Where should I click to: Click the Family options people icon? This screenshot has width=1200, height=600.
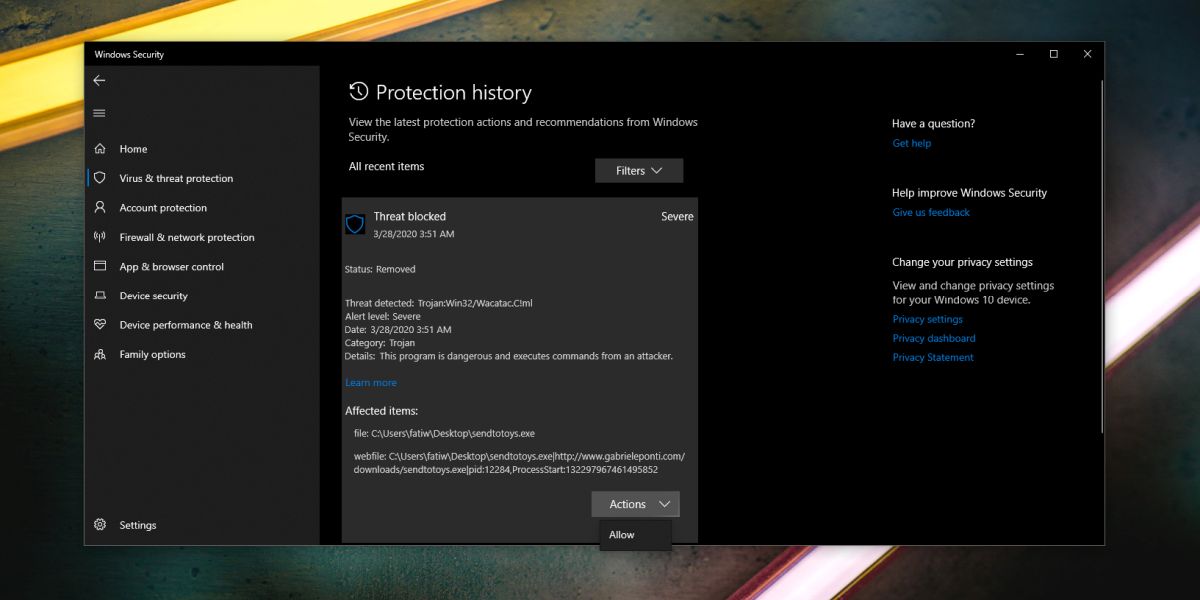(x=99, y=354)
